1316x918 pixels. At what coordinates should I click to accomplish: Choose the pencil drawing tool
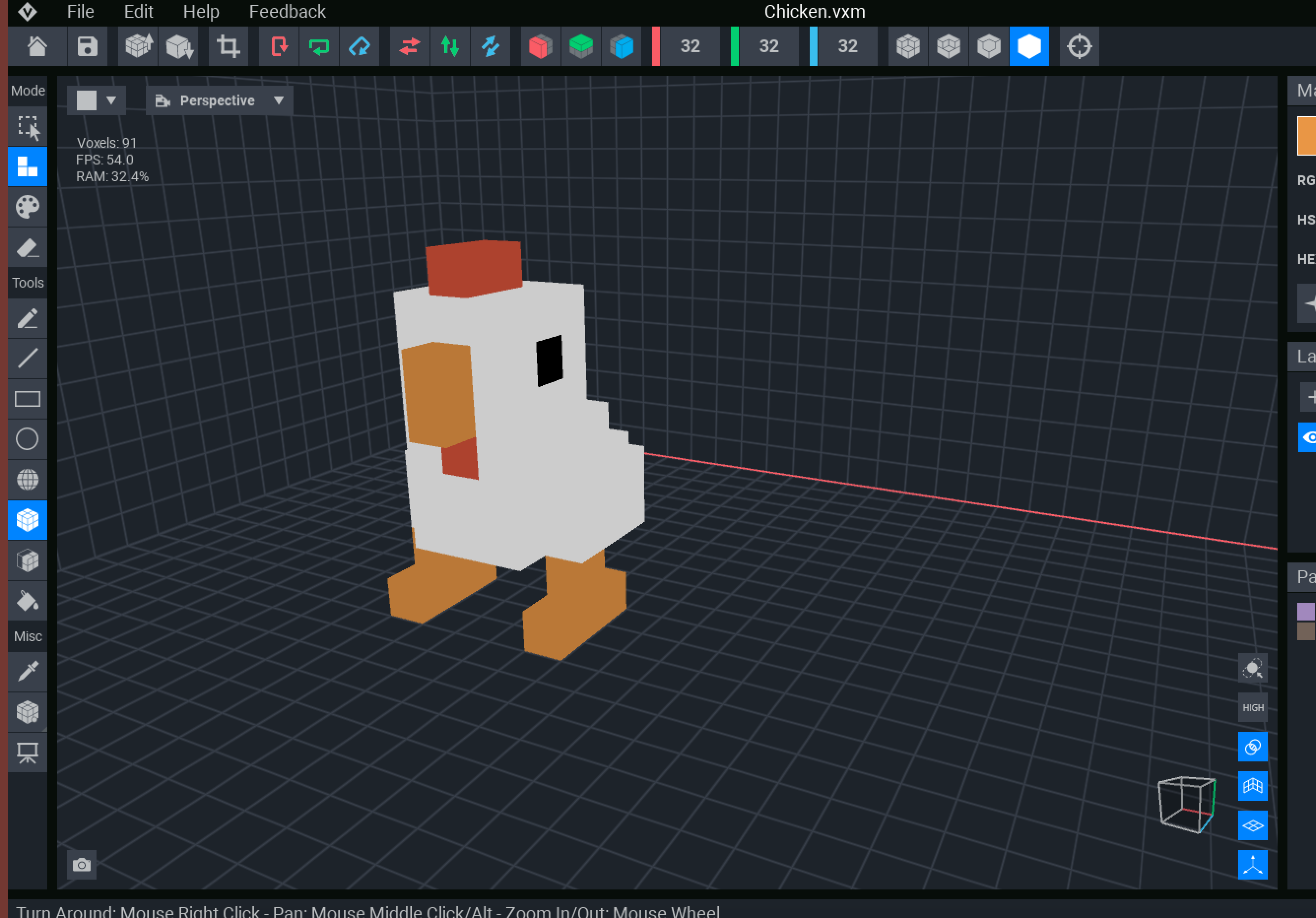(27, 319)
